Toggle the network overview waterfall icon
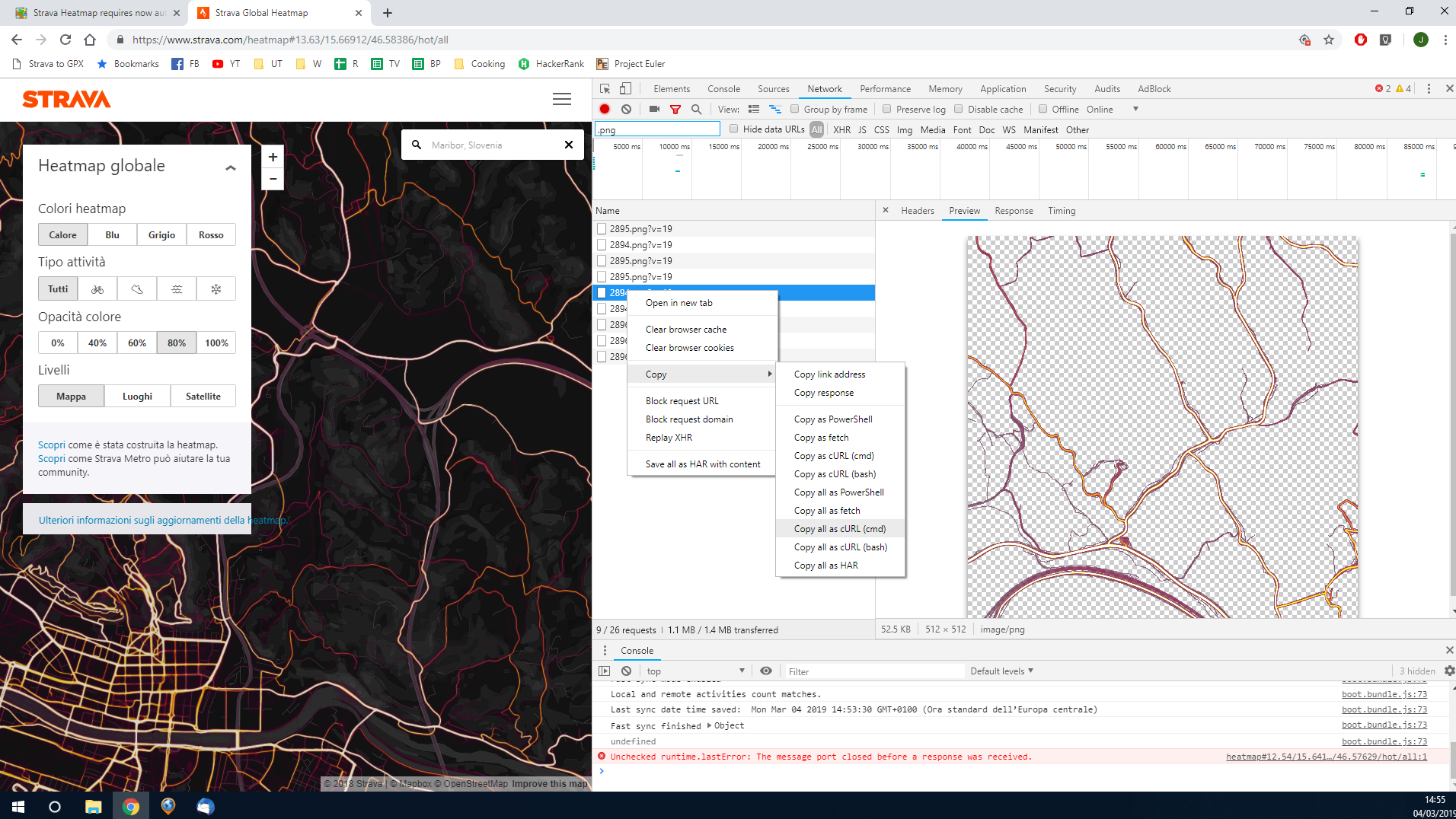Image resolution: width=1456 pixels, height=819 pixels. click(x=775, y=110)
